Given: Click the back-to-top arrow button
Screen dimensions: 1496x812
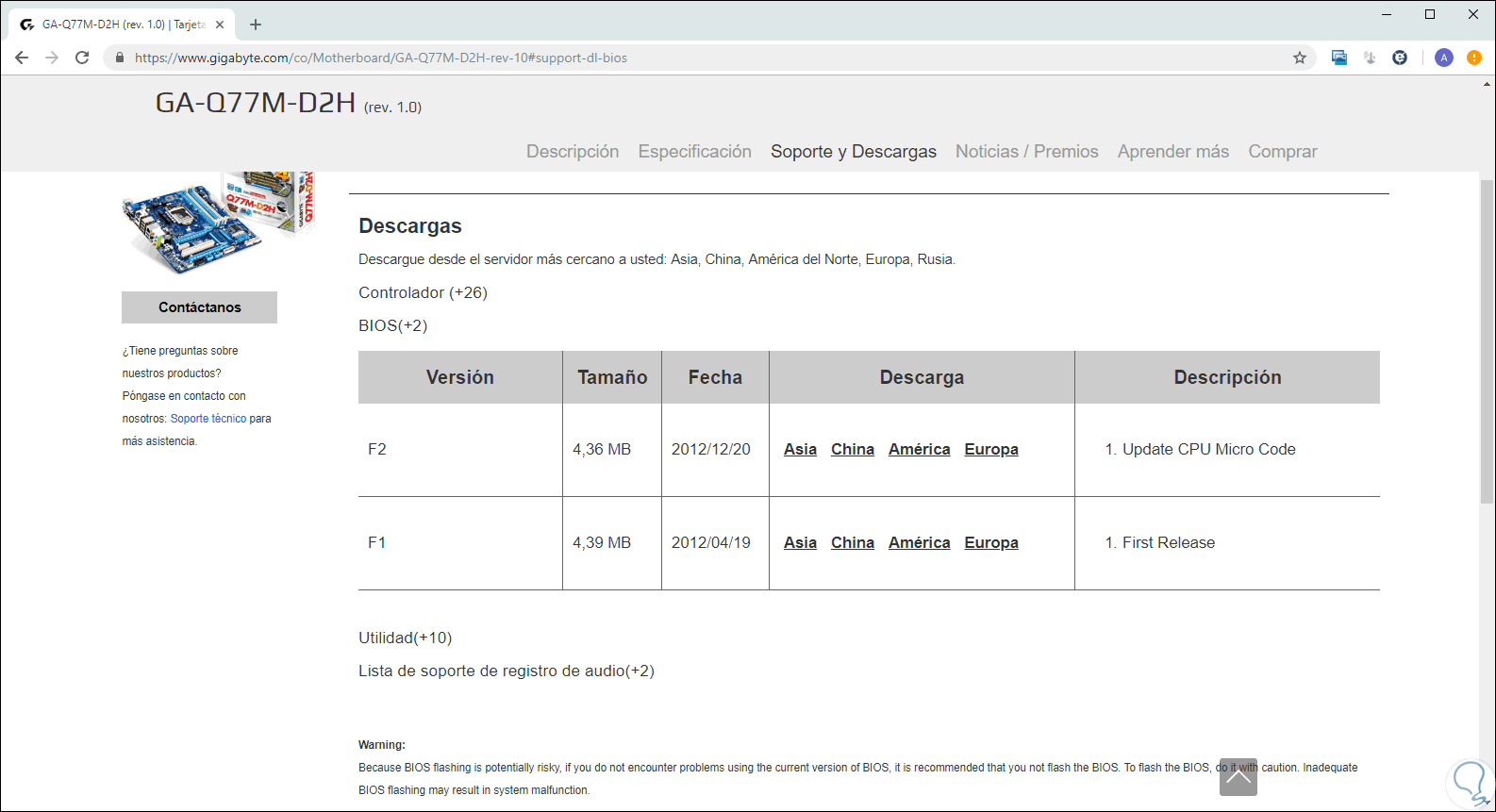Looking at the screenshot, I should coord(1238,777).
